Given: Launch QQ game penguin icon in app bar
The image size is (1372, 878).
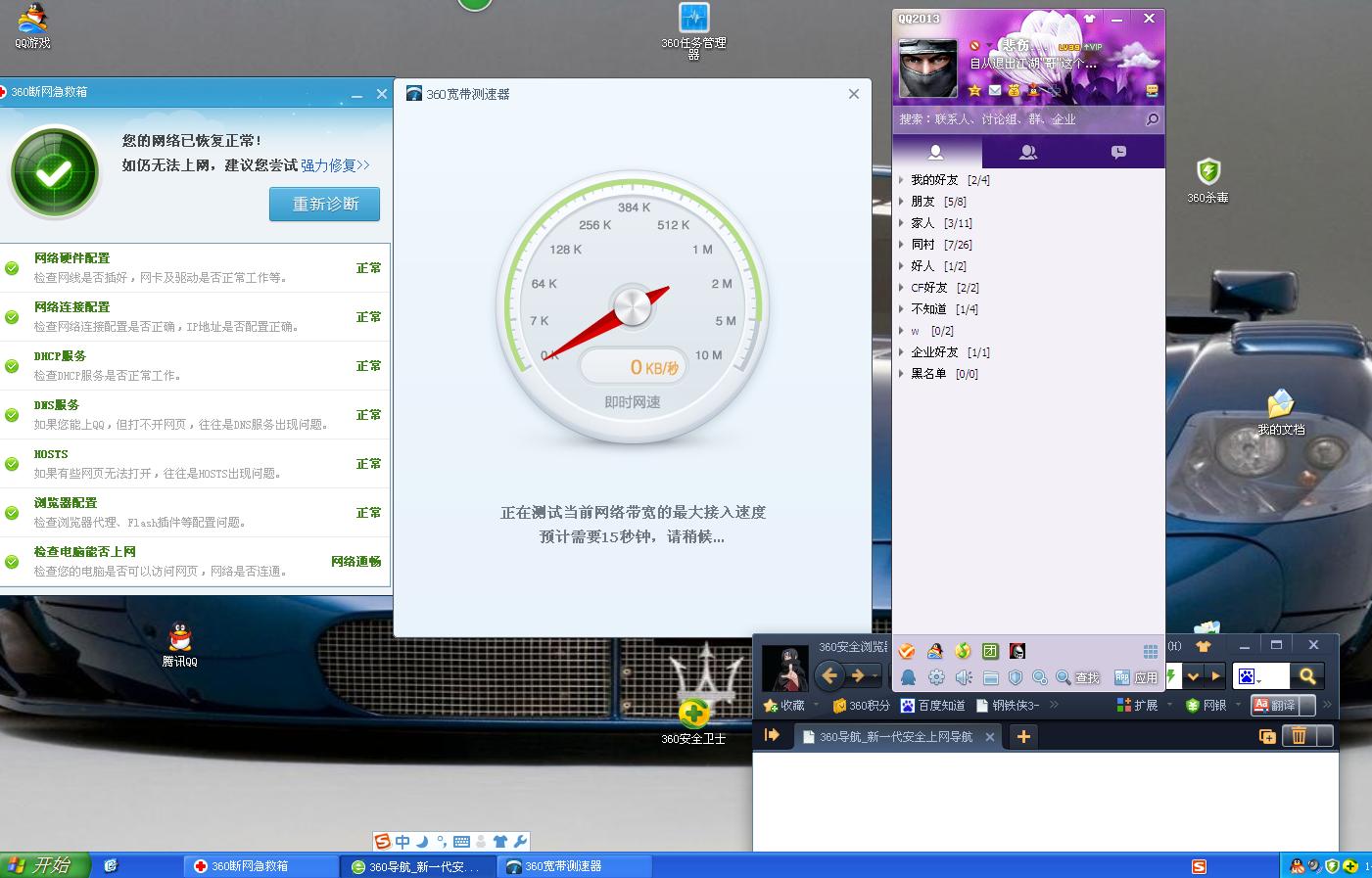Looking at the screenshot, I should [935, 651].
